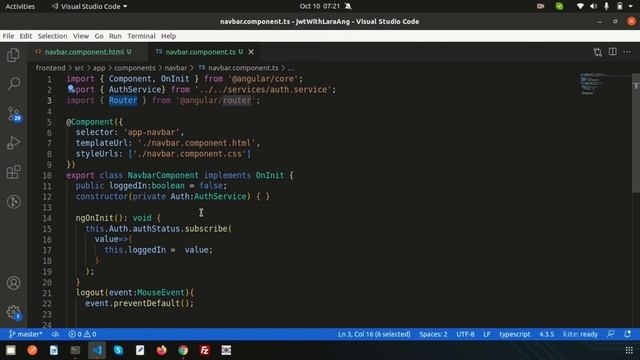
Task: Click the master* branch indicator
Action: coord(25,334)
